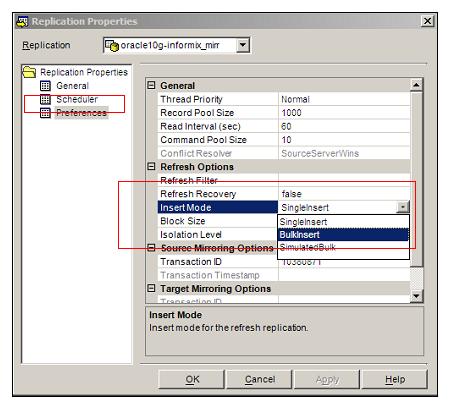The width and height of the screenshot is (451, 407).
Task: Open Help for this dialog
Action: (x=395, y=379)
